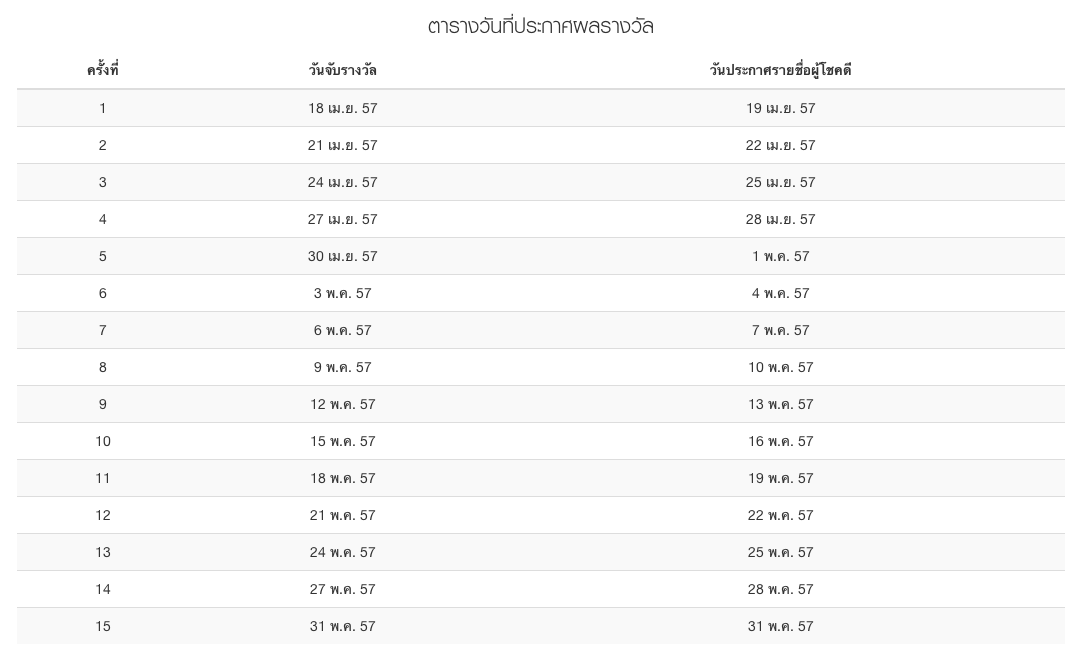The image size is (1085, 653).
Task: Click announcement date 22 เม.ย. 57
Action: tap(781, 145)
